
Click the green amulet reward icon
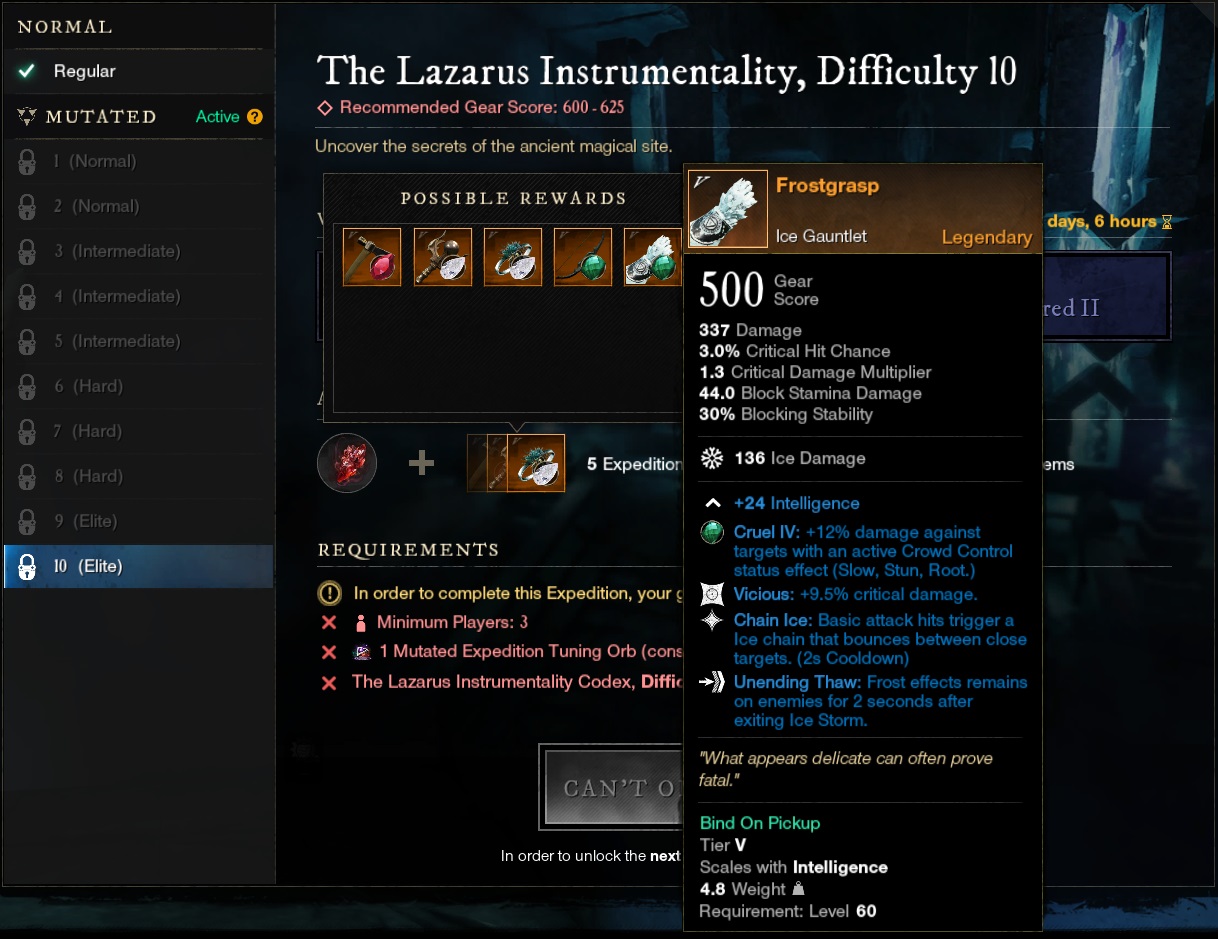click(x=583, y=257)
